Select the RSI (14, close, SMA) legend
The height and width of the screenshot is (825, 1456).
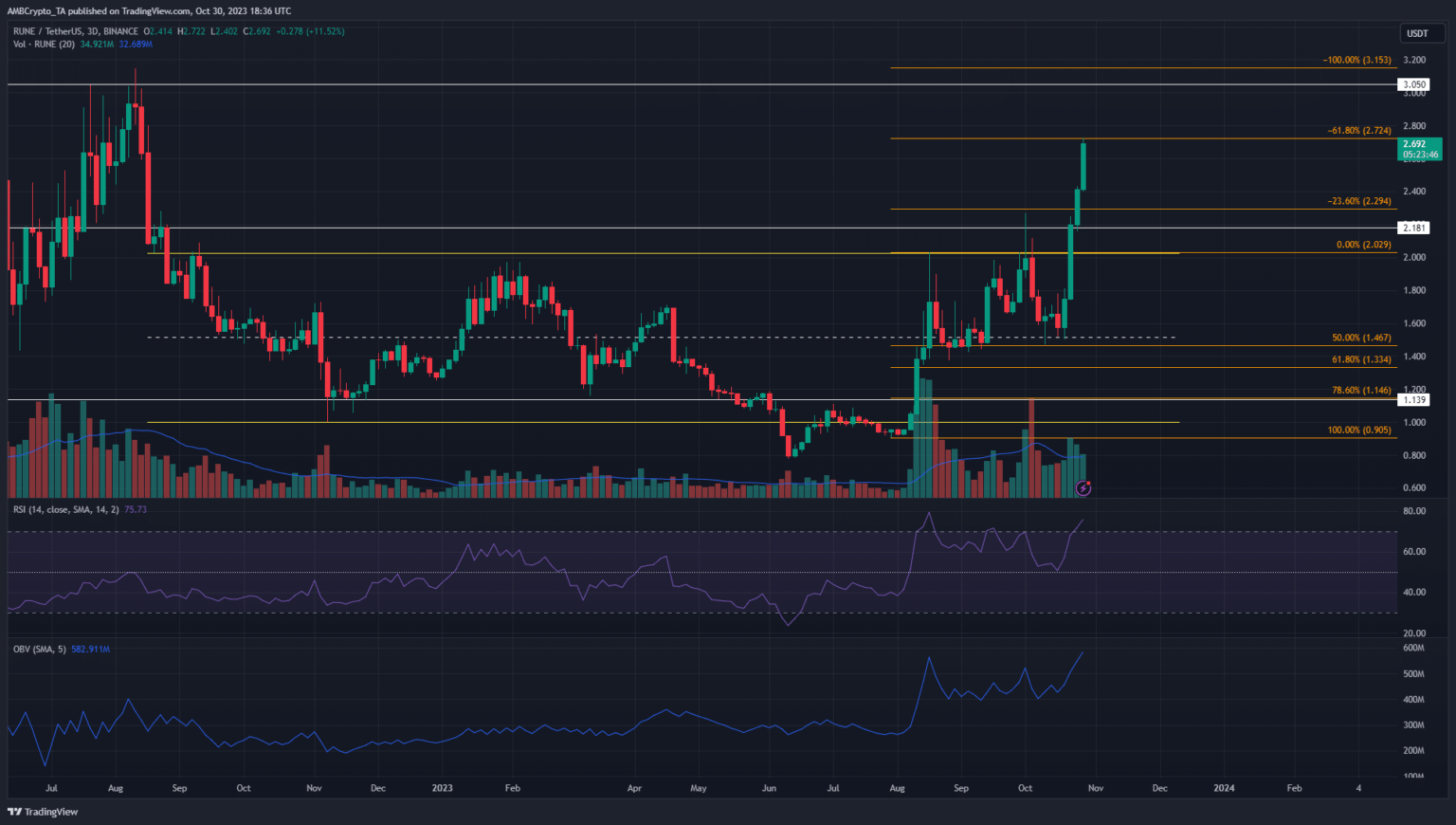point(66,510)
